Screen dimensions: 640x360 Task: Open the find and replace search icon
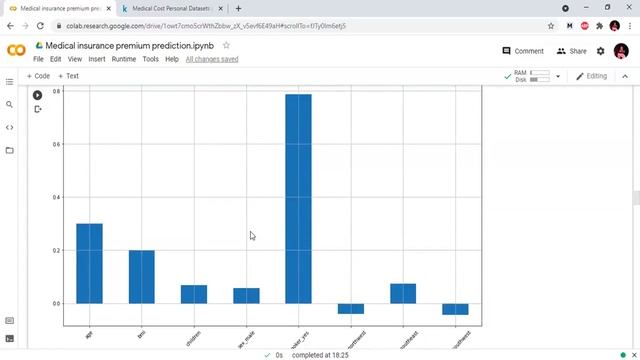coord(9,105)
